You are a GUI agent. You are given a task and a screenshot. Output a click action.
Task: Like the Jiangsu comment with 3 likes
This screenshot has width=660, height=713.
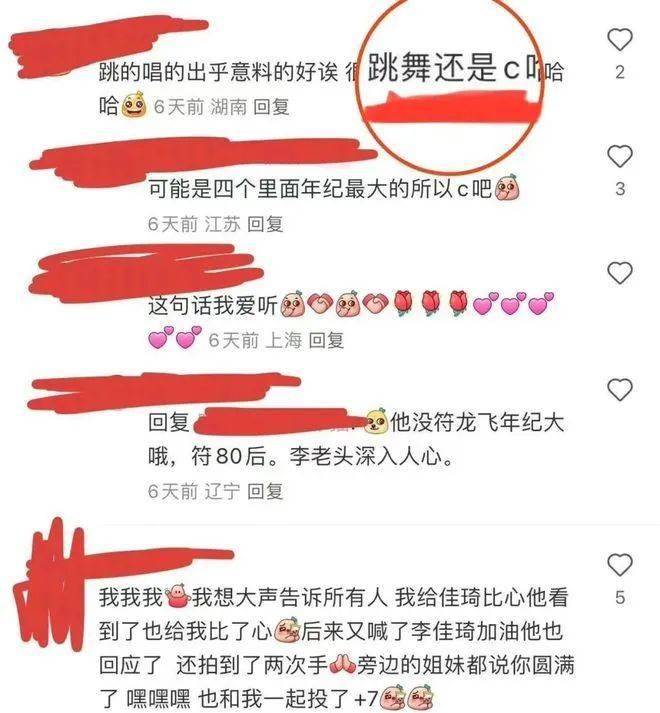click(x=620, y=156)
